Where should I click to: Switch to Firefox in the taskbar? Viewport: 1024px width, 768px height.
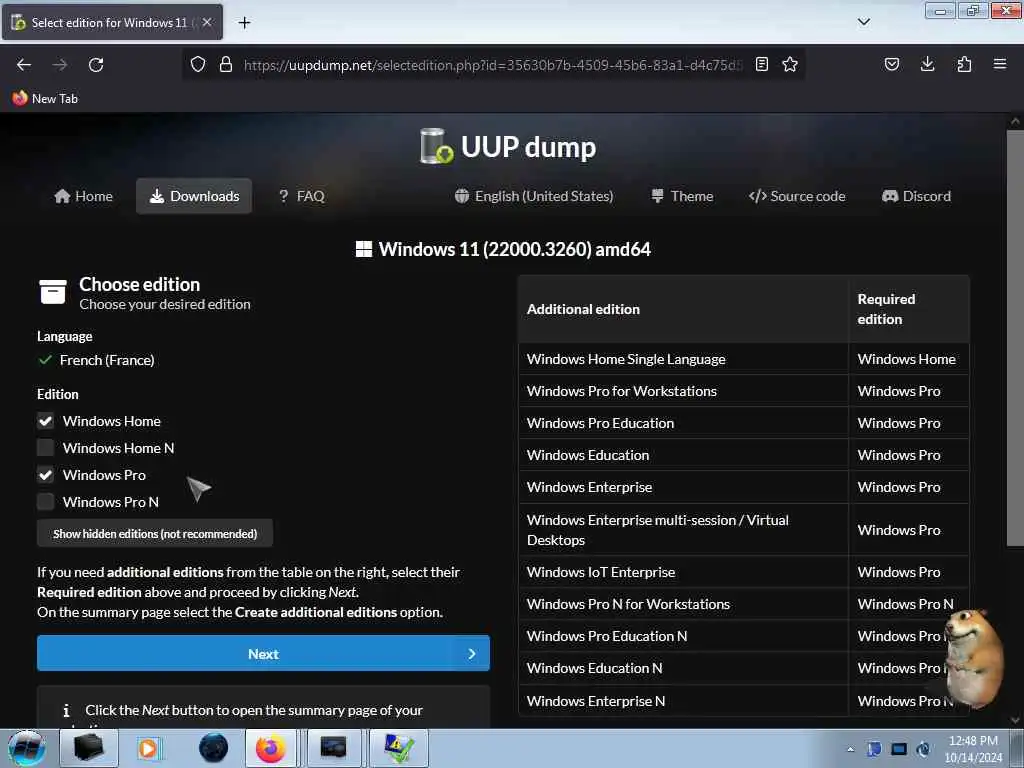(x=270, y=748)
